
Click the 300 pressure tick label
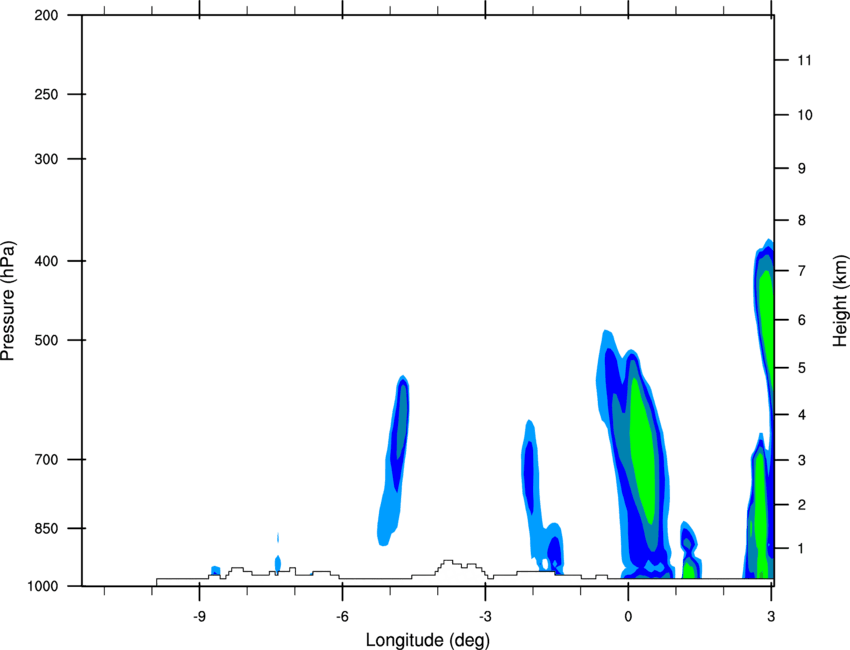[46, 159]
